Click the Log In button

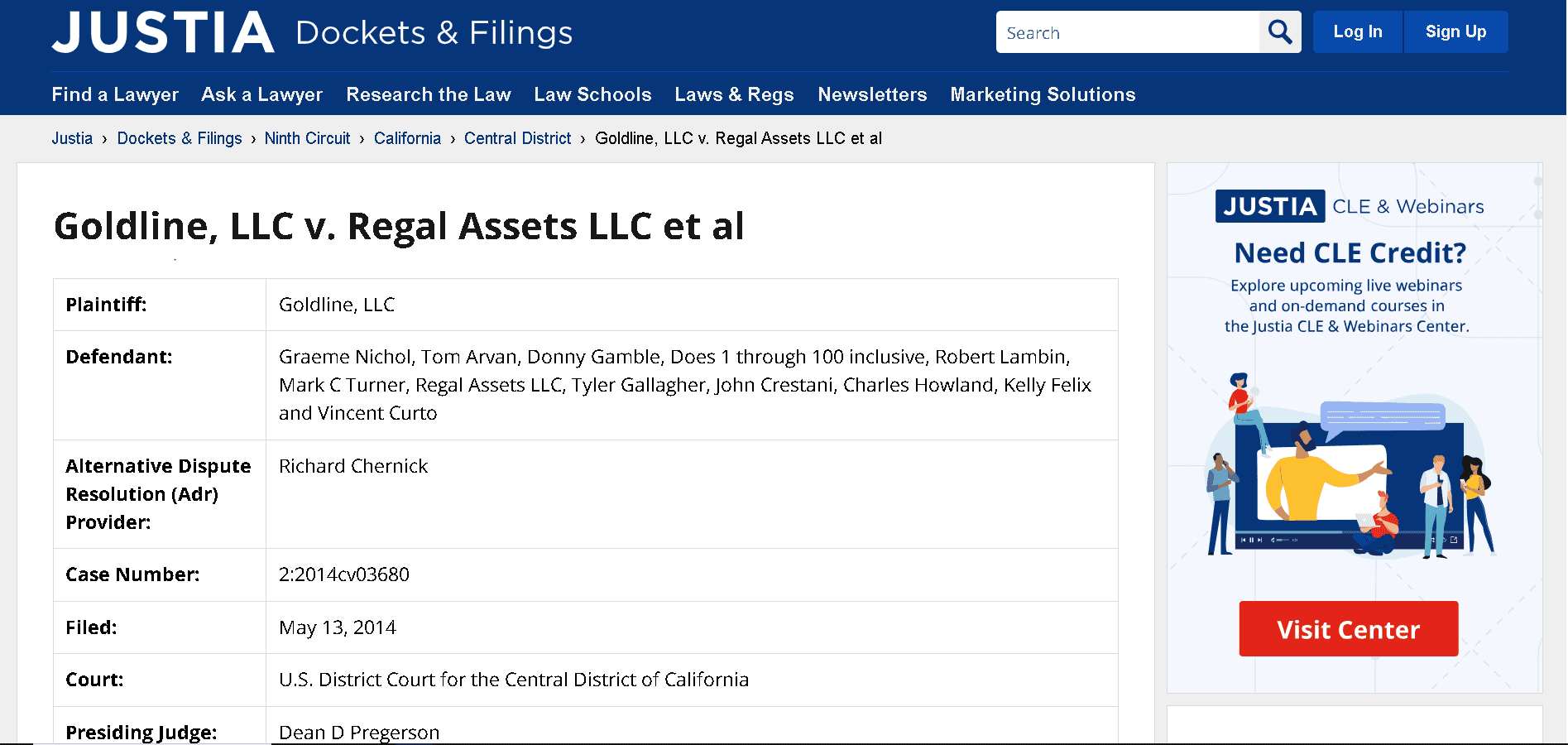[1358, 32]
